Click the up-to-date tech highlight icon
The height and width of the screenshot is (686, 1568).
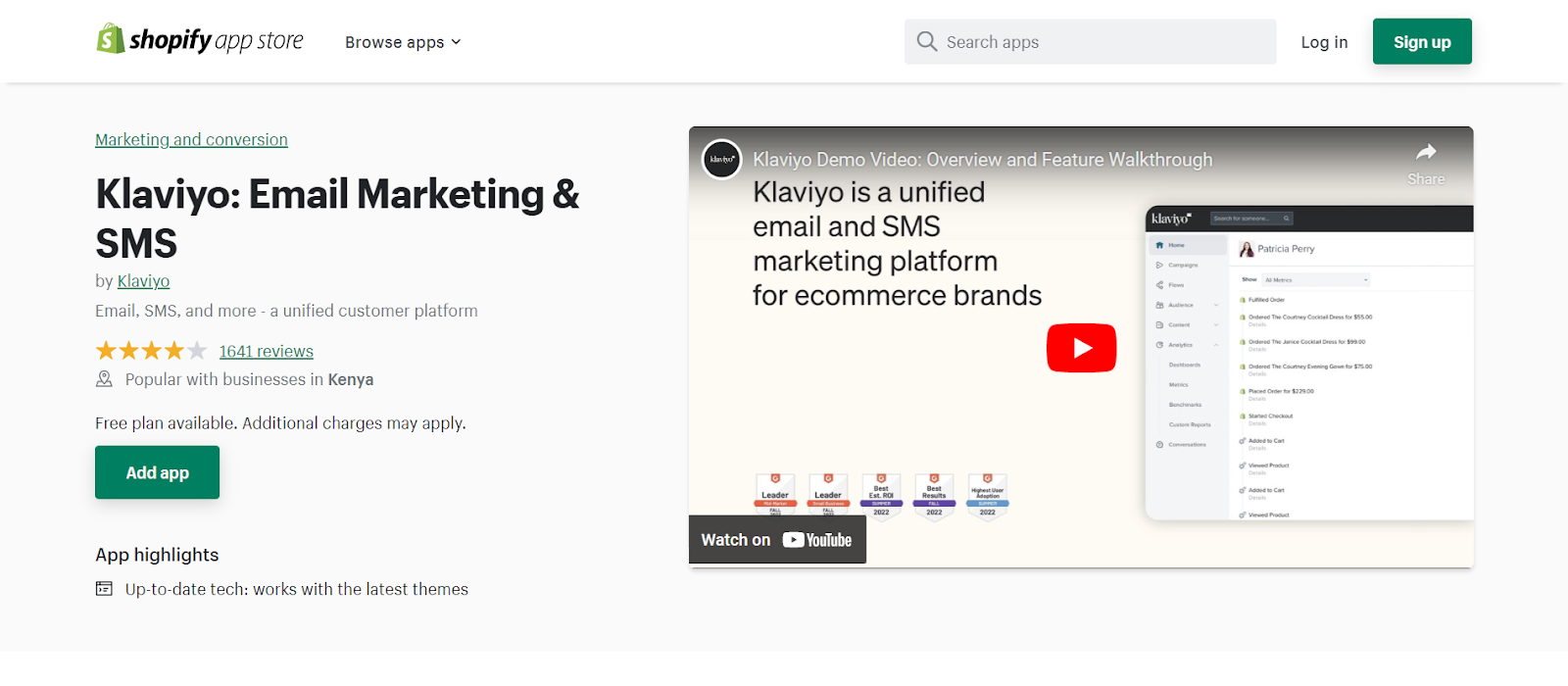pyautogui.click(x=104, y=589)
